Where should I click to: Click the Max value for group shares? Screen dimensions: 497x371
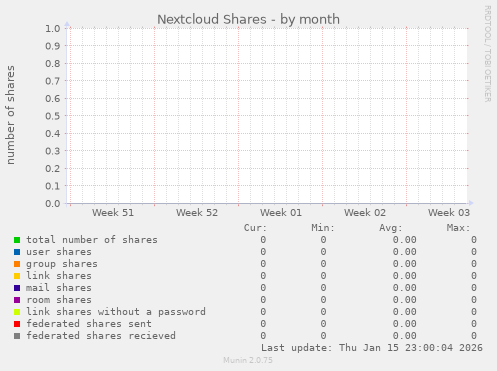tap(474, 264)
